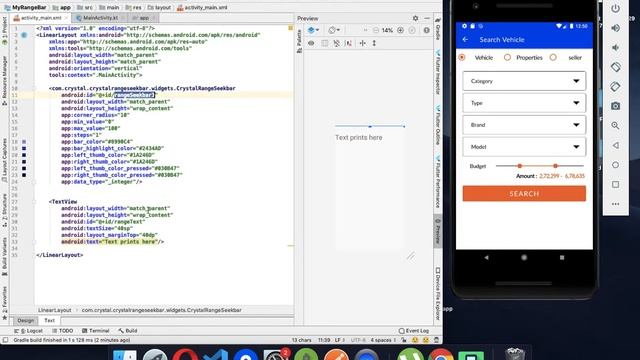640x360 pixels.
Task: Click the emulator zoom magnifier icon
Action: (616, 126)
